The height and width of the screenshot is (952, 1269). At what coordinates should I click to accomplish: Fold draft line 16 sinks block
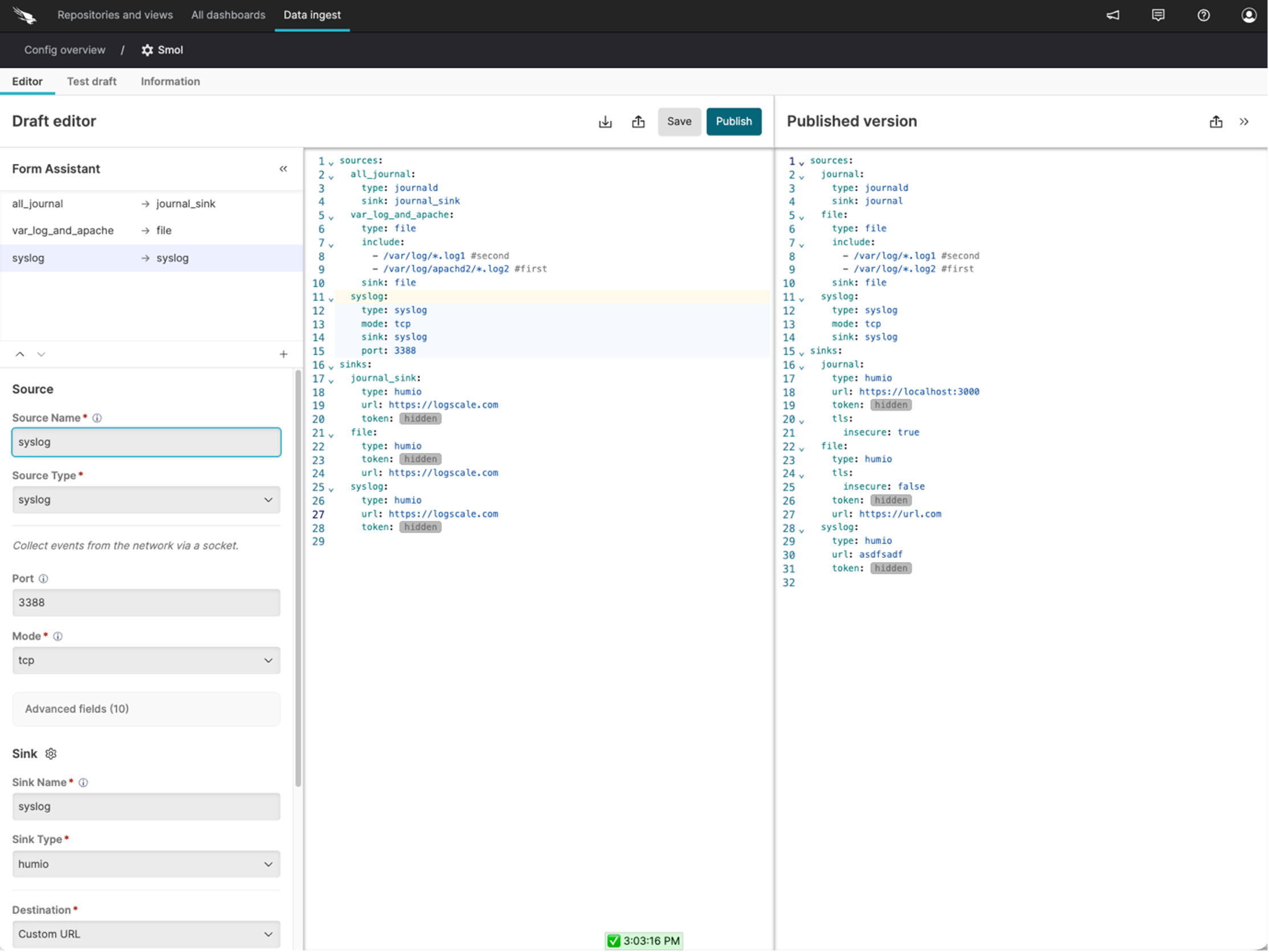pos(331,367)
